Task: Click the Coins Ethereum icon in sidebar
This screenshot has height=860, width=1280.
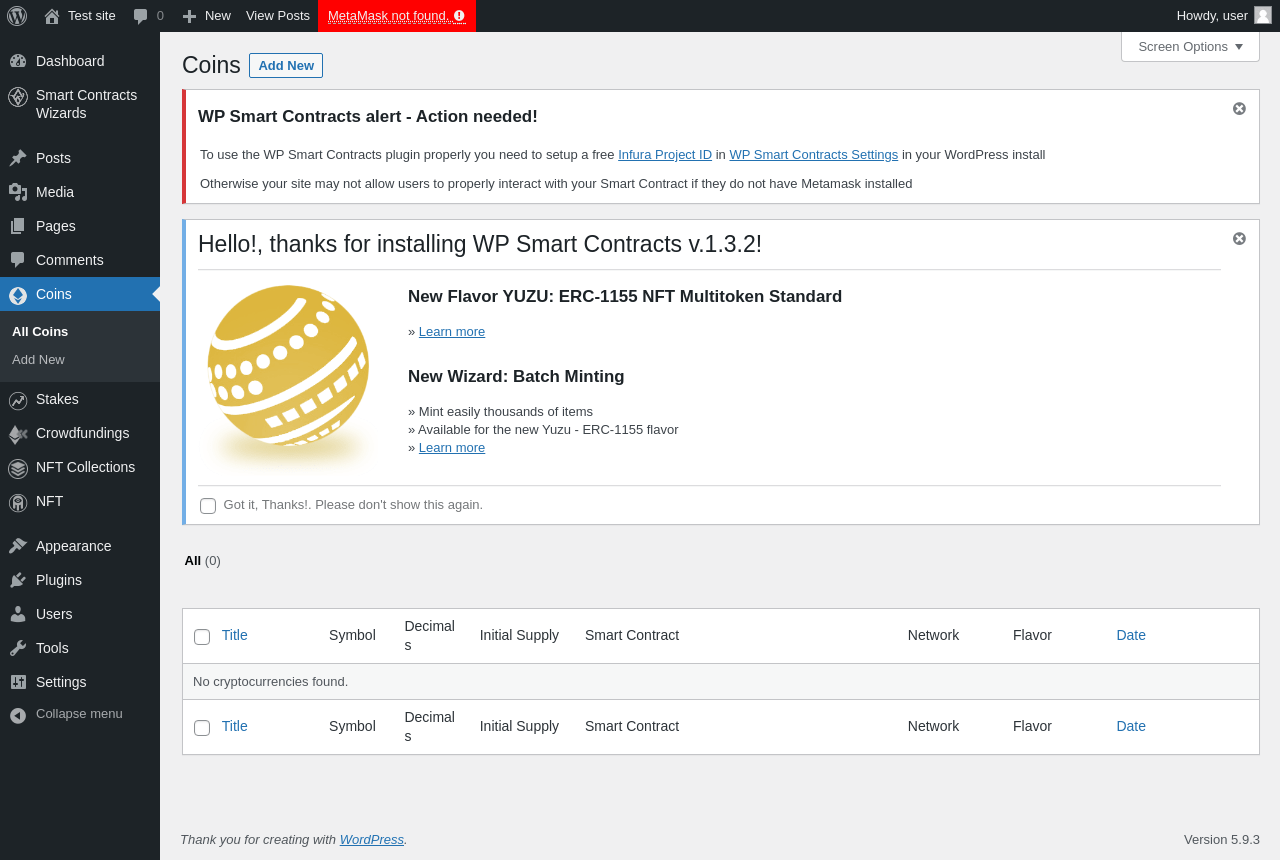Action: pos(18,295)
